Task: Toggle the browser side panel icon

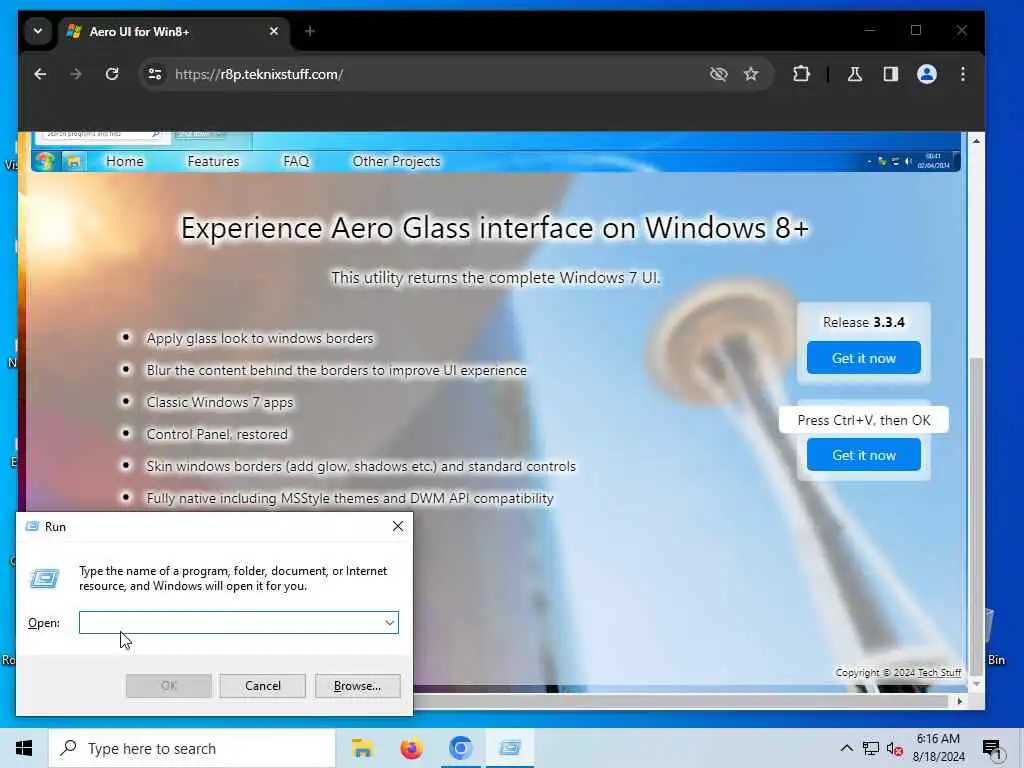Action: [891, 74]
